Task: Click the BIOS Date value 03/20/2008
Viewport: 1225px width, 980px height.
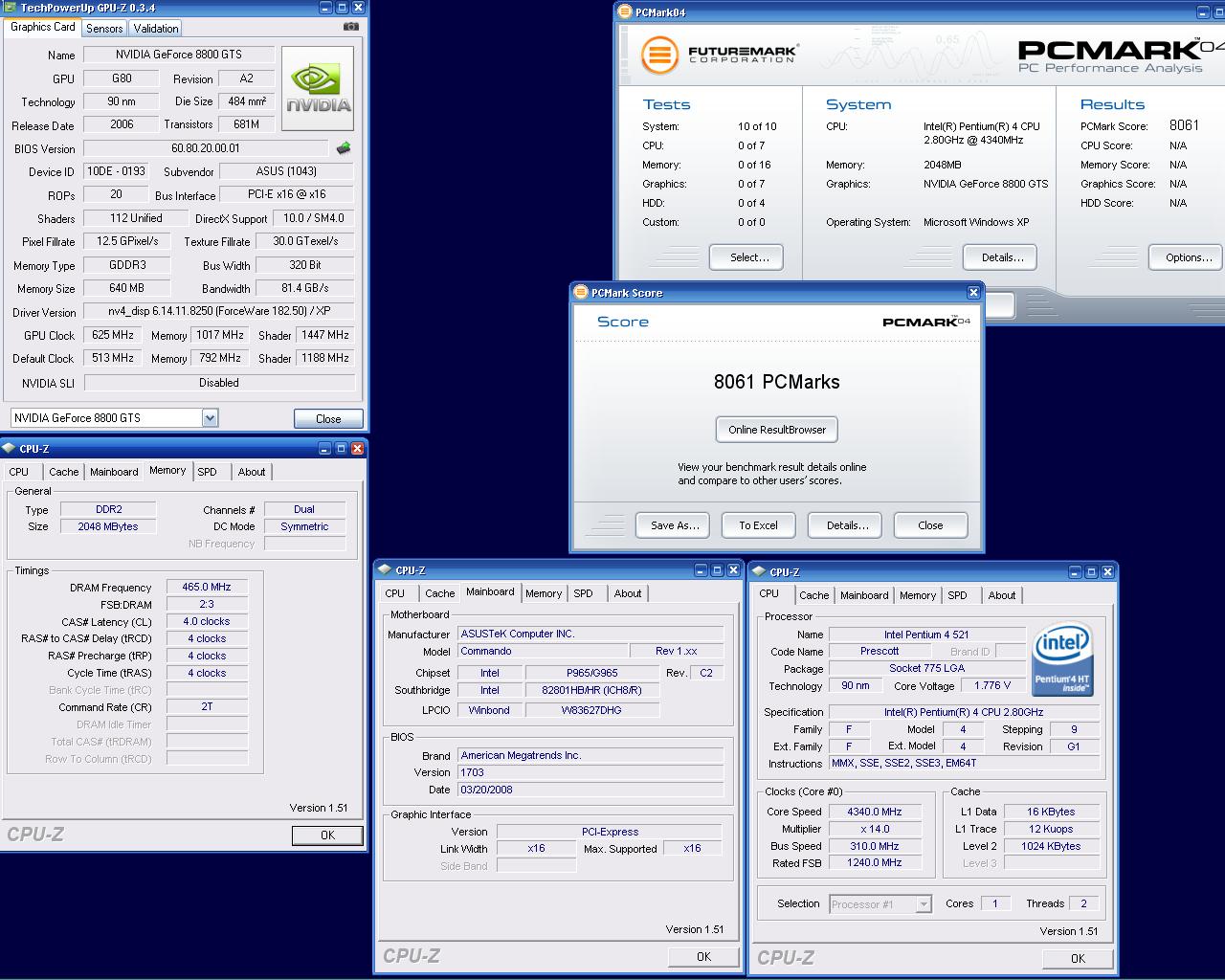Action: pyautogui.click(x=590, y=790)
